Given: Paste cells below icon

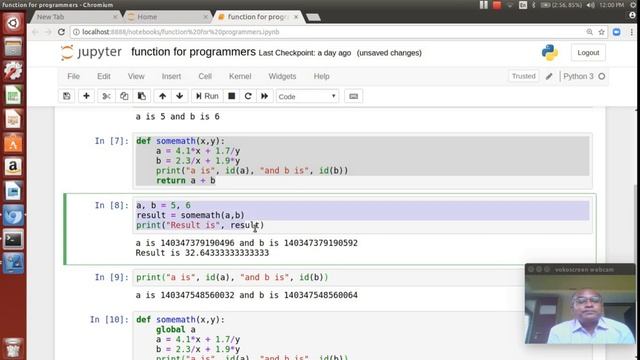Looking at the screenshot, I should 142,96.
